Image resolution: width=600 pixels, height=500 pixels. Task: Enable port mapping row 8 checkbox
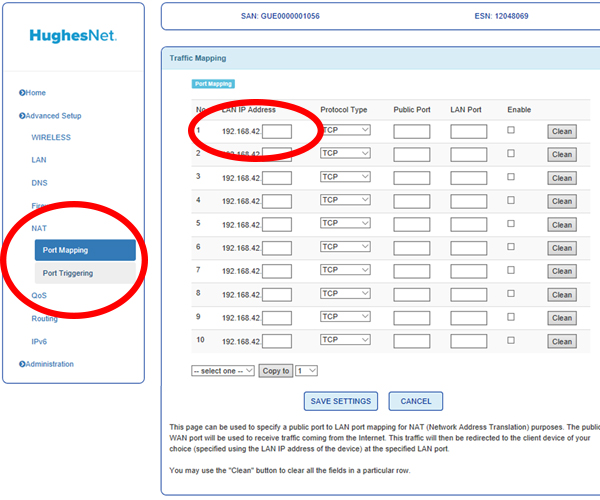coord(511,293)
